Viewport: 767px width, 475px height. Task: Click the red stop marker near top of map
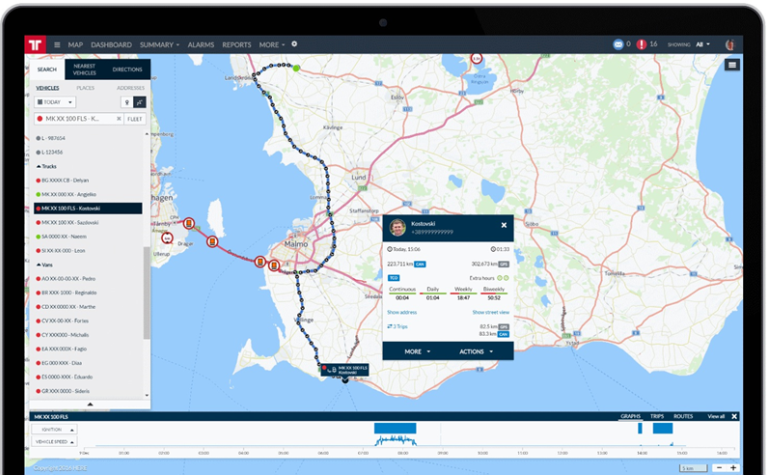pyautogui.click(x=476, y=58)
